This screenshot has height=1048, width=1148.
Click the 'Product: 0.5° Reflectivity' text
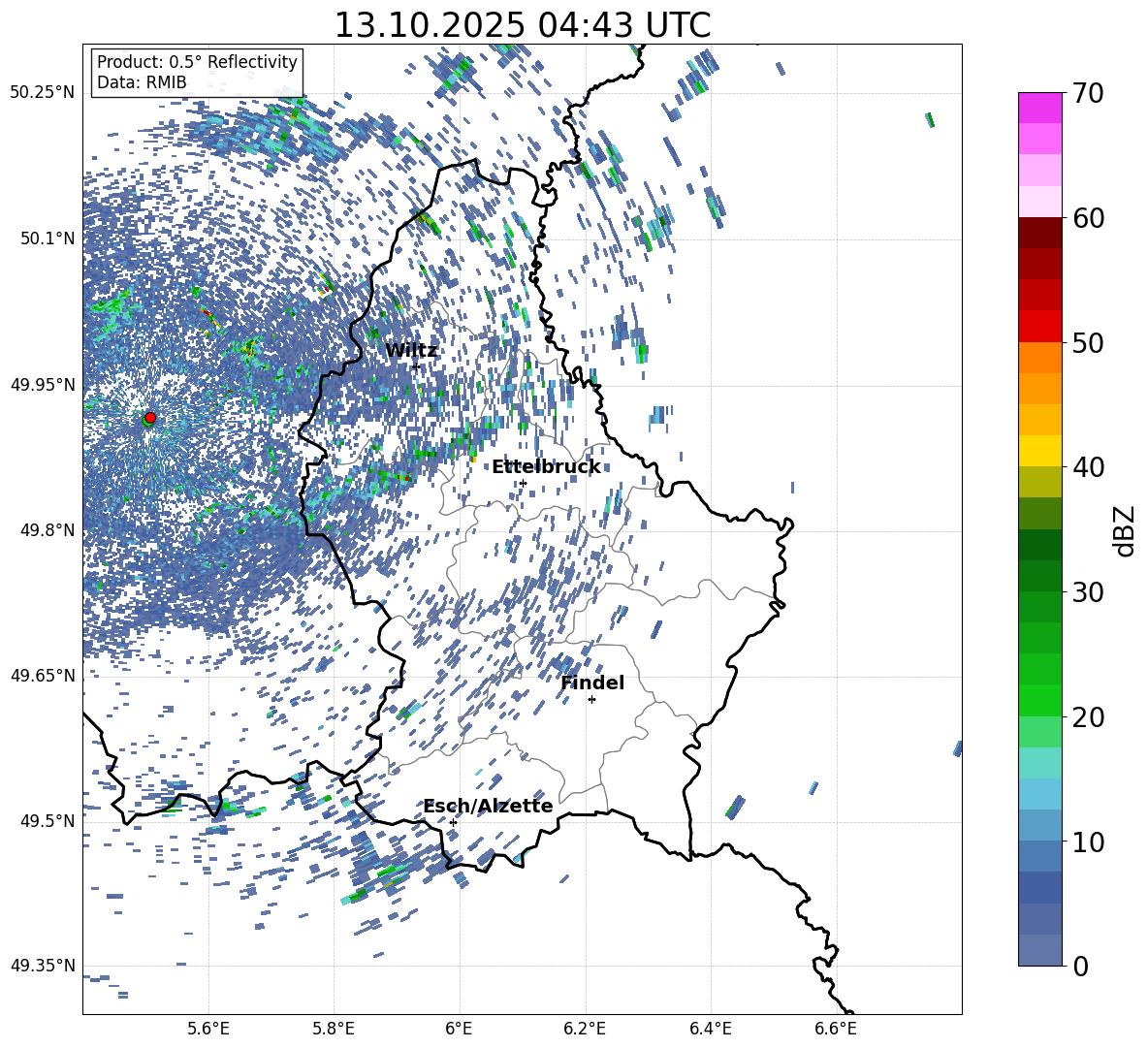(197, 62)
